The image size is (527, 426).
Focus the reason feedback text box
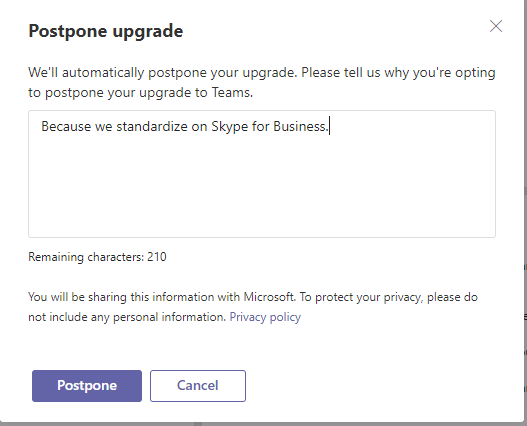[262, 174]
